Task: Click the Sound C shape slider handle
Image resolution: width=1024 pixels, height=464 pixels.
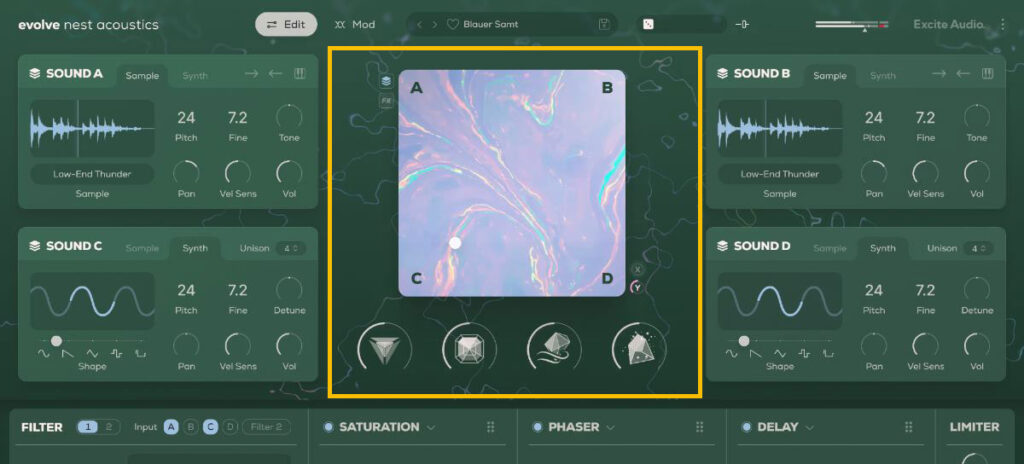Action: coord(57,340)
